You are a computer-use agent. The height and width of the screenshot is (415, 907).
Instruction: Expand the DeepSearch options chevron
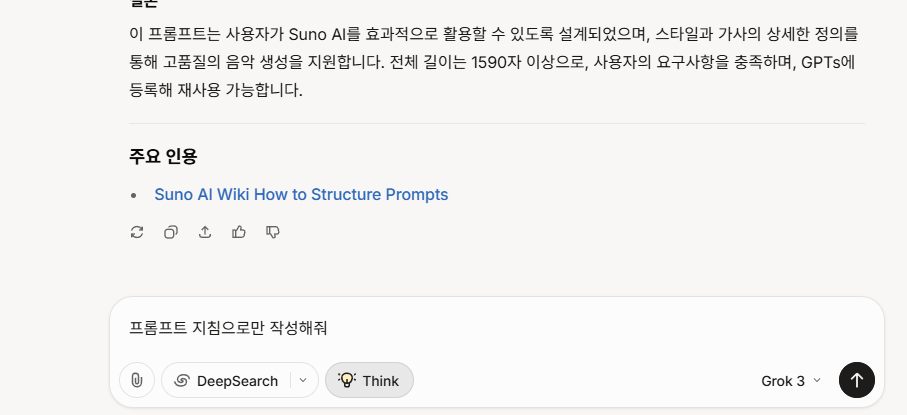(x=303, y=380)
